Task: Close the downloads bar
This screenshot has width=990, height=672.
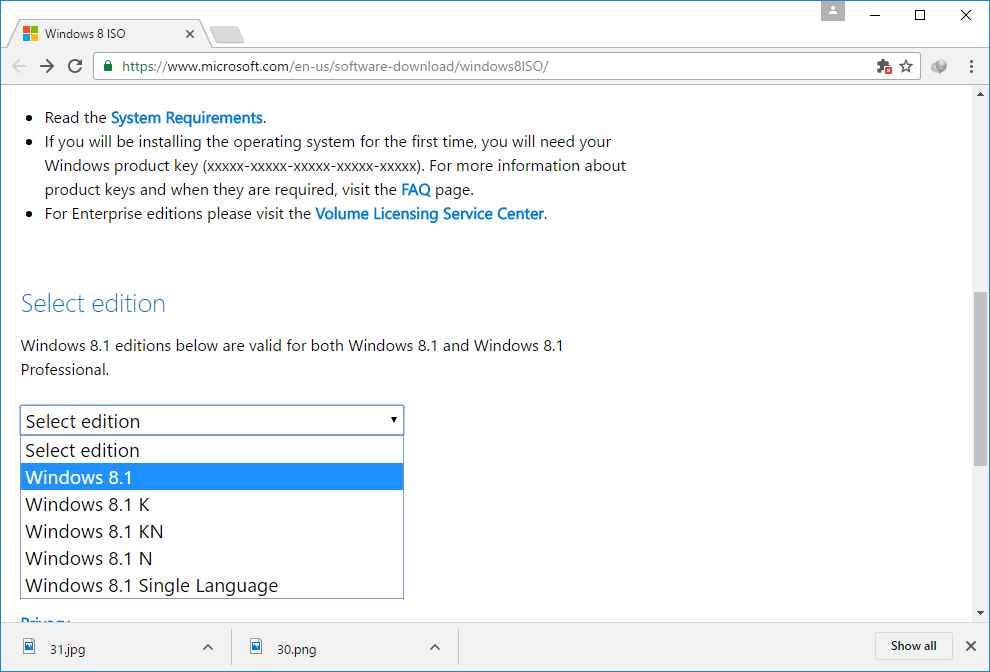Action: pyautogui.click(x=971, y=646)
